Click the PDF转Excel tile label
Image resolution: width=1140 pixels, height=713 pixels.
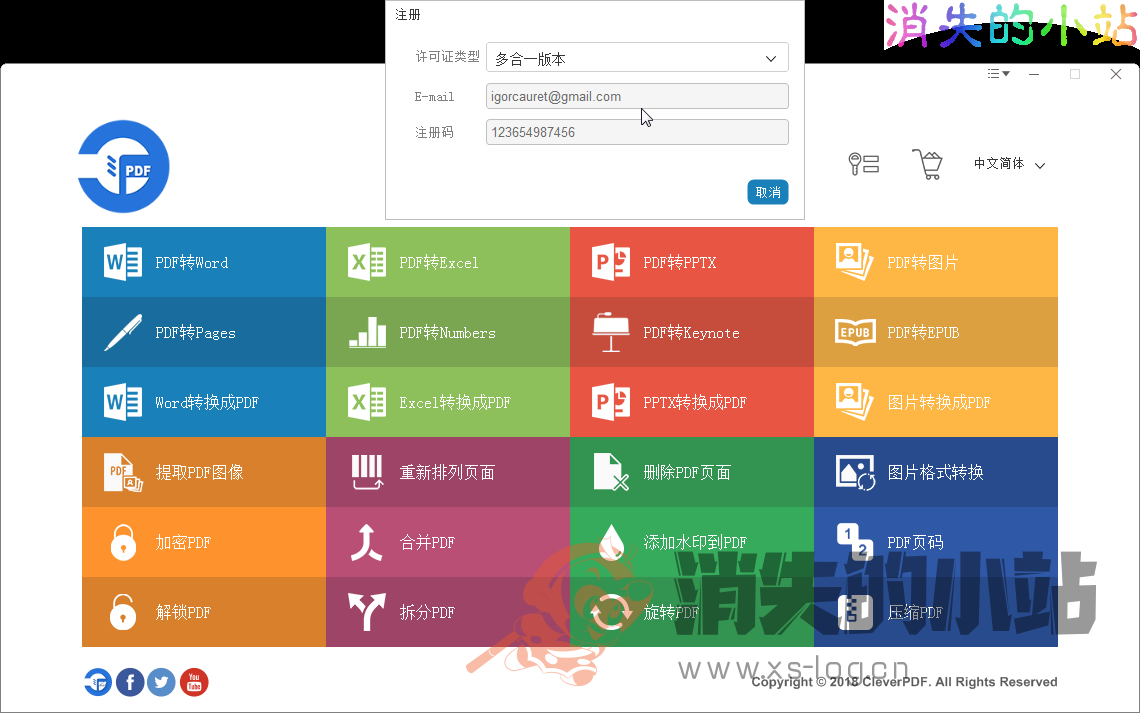point(439,262)
